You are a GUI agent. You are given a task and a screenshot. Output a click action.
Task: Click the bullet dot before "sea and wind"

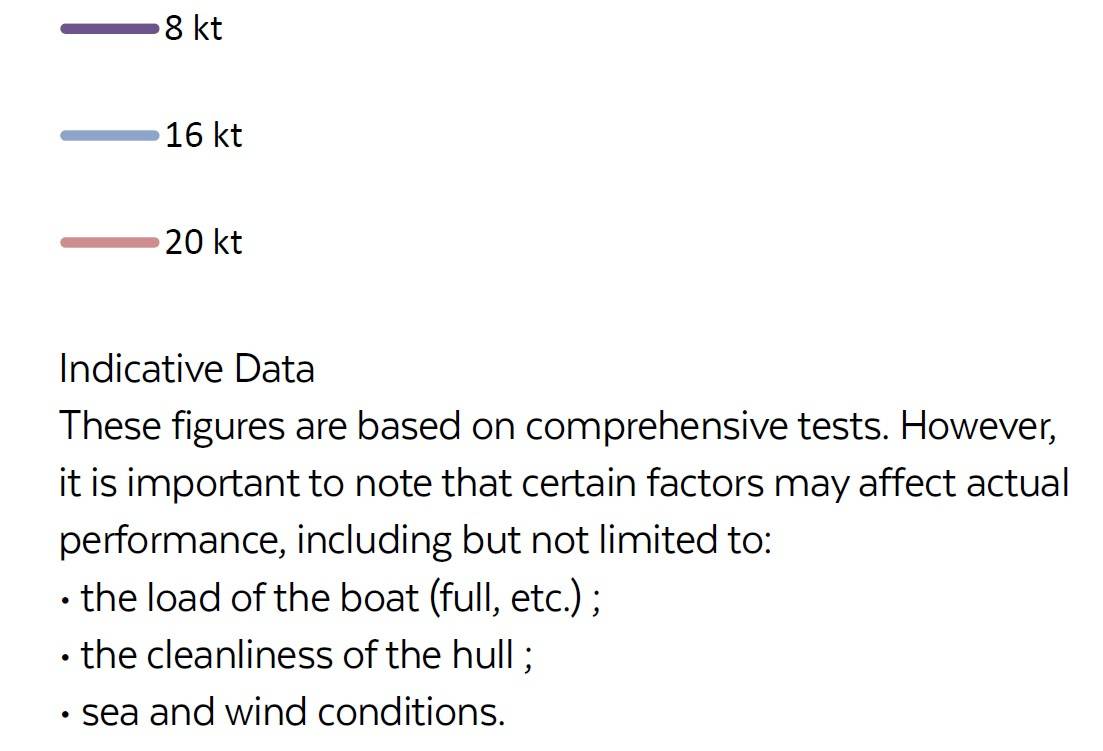click(65, 716)
